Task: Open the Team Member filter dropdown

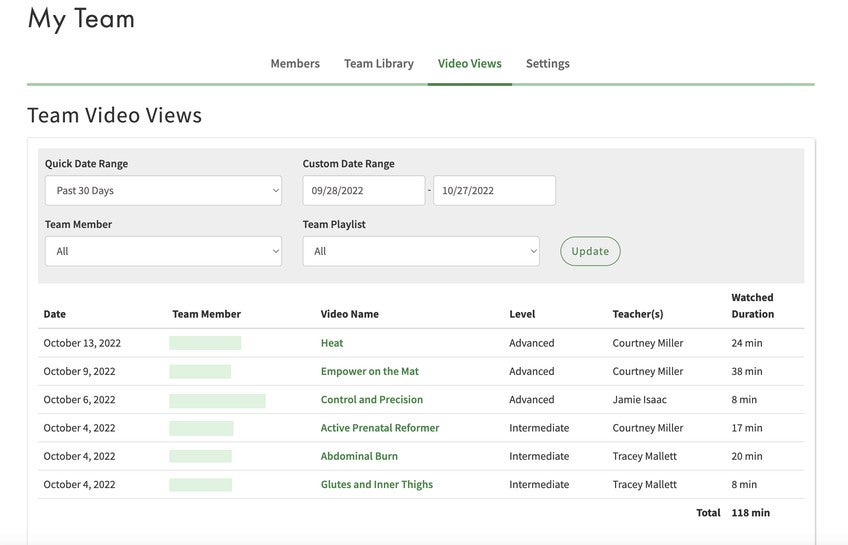Action: (x=163, y=252)
